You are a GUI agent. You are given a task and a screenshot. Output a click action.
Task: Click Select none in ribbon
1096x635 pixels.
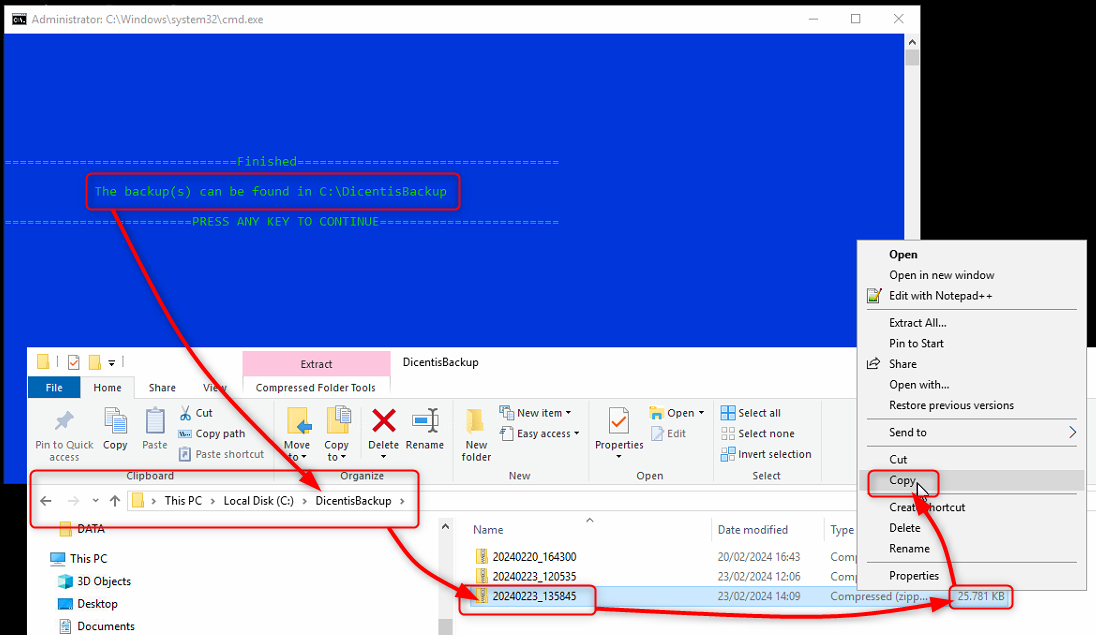pos(758,434)
